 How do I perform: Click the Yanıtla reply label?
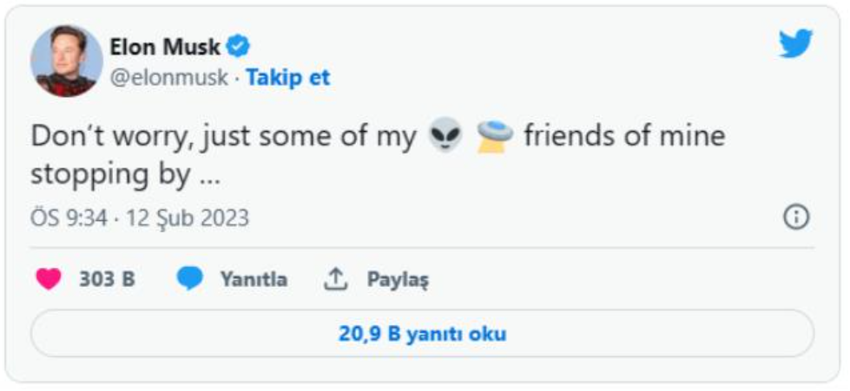click(x=254, y=279)
